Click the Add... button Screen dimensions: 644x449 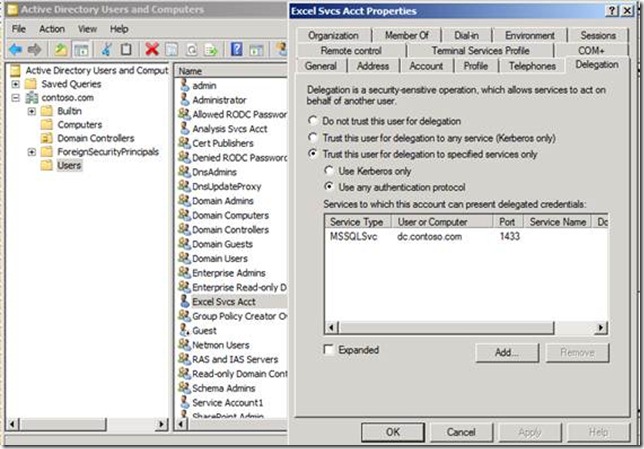[x=506, y=352]
